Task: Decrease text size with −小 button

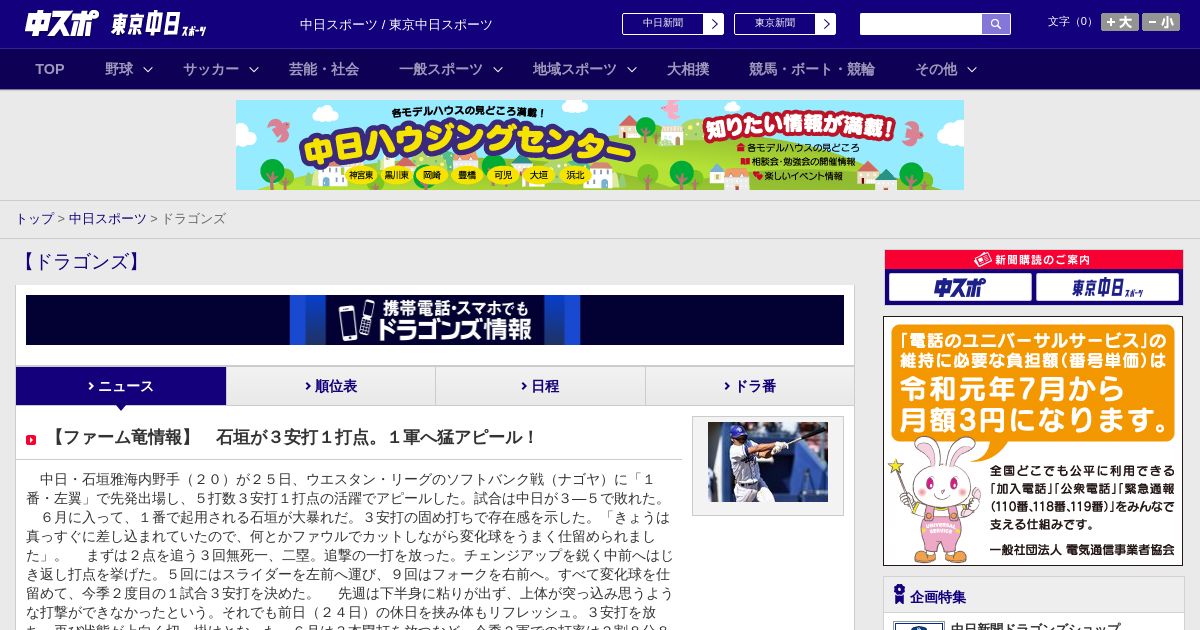Action: (1161, 22)
